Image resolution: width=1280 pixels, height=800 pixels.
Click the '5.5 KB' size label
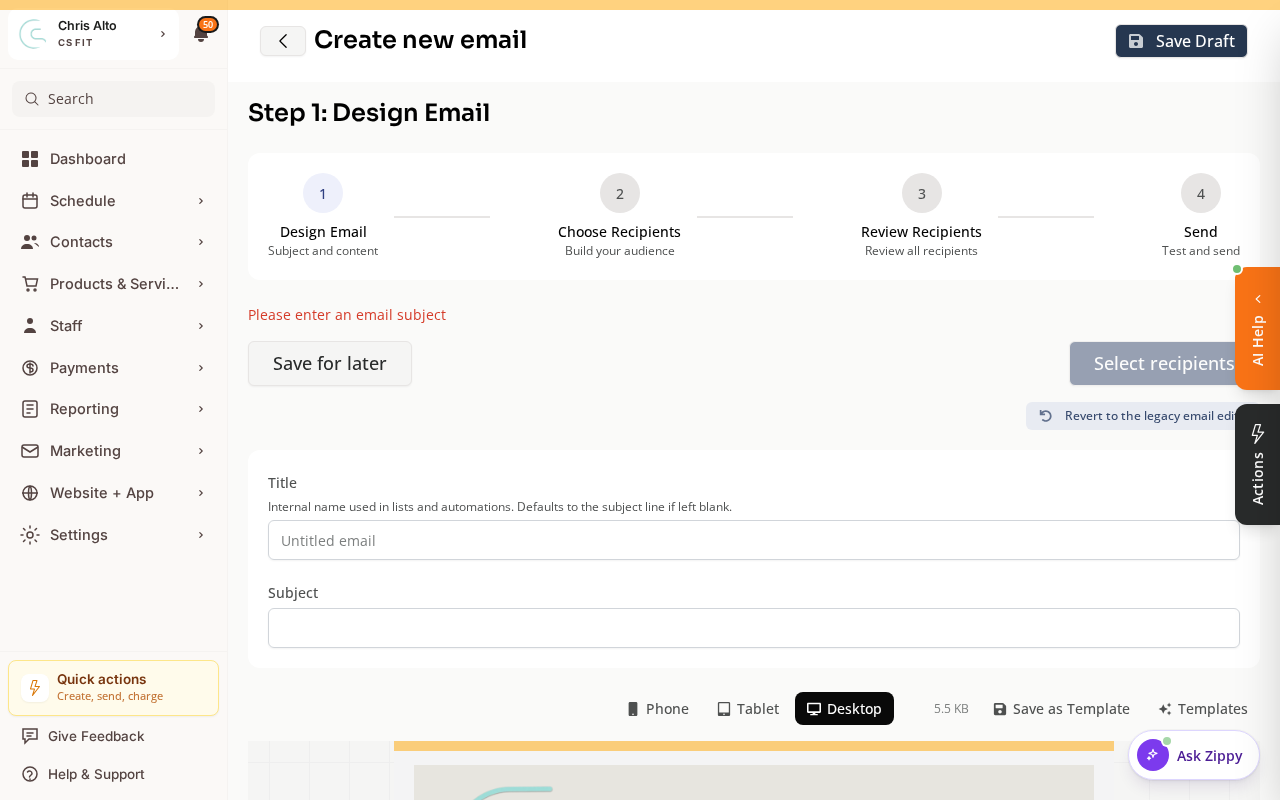point(951,709)
